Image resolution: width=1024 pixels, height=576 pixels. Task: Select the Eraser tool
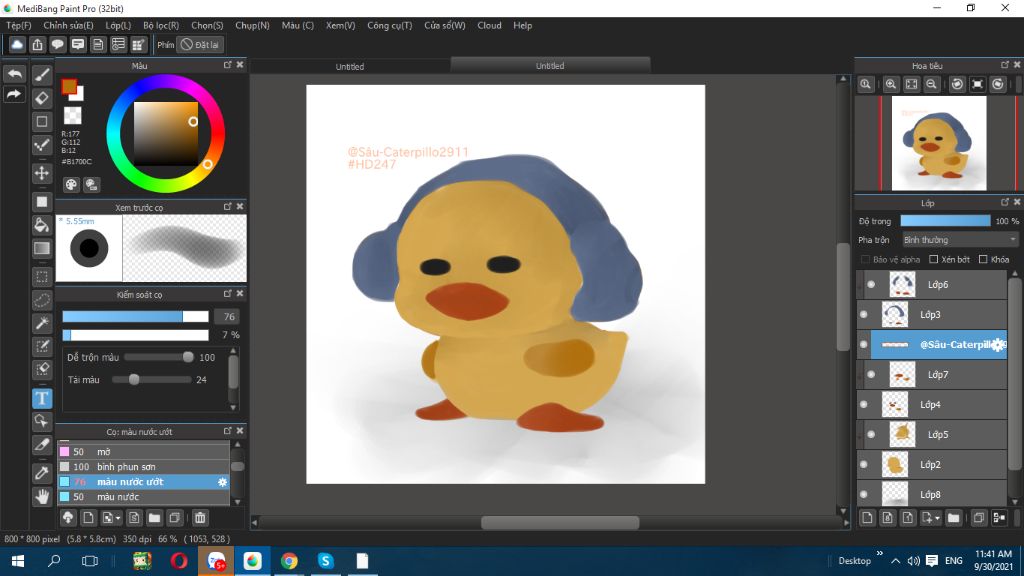point(42,98)
